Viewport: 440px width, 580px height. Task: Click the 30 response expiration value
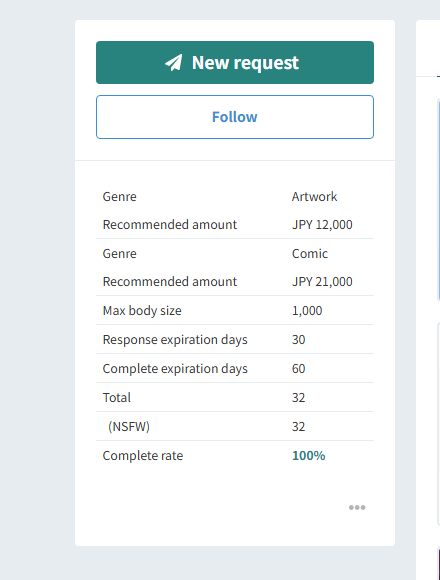(x=298, y=340)
